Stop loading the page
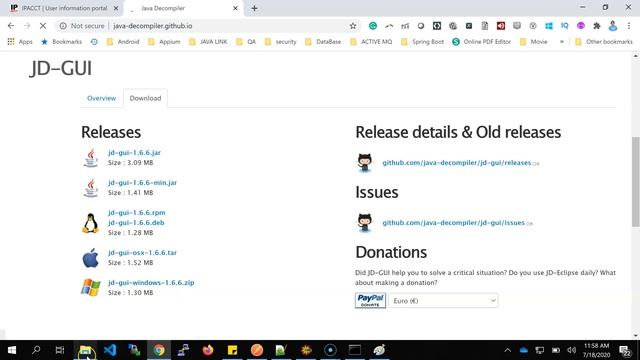The image size is (640, 360). [x=43, y=26]
